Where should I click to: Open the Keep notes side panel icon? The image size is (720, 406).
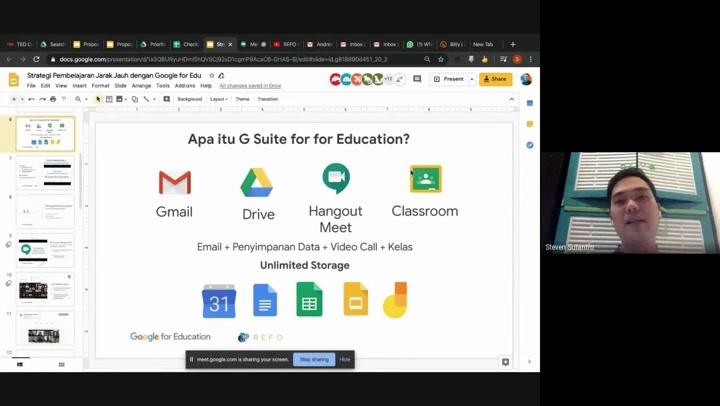[x=530, y=124]
